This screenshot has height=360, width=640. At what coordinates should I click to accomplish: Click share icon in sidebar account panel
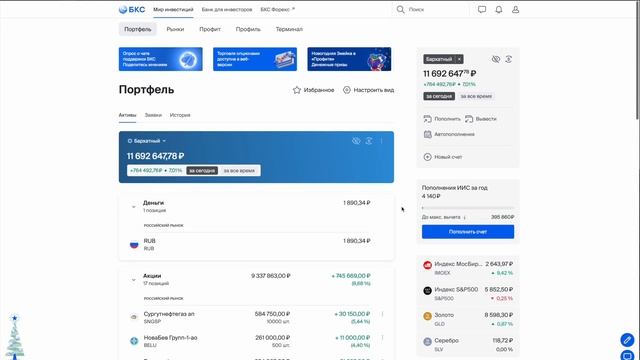(x=509, y=59)
